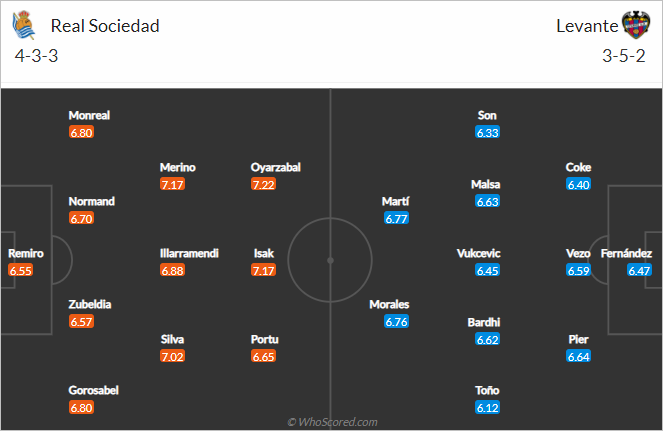Open the Real Sociedad team link
663x431 pixels.
(x=105, y=26)
